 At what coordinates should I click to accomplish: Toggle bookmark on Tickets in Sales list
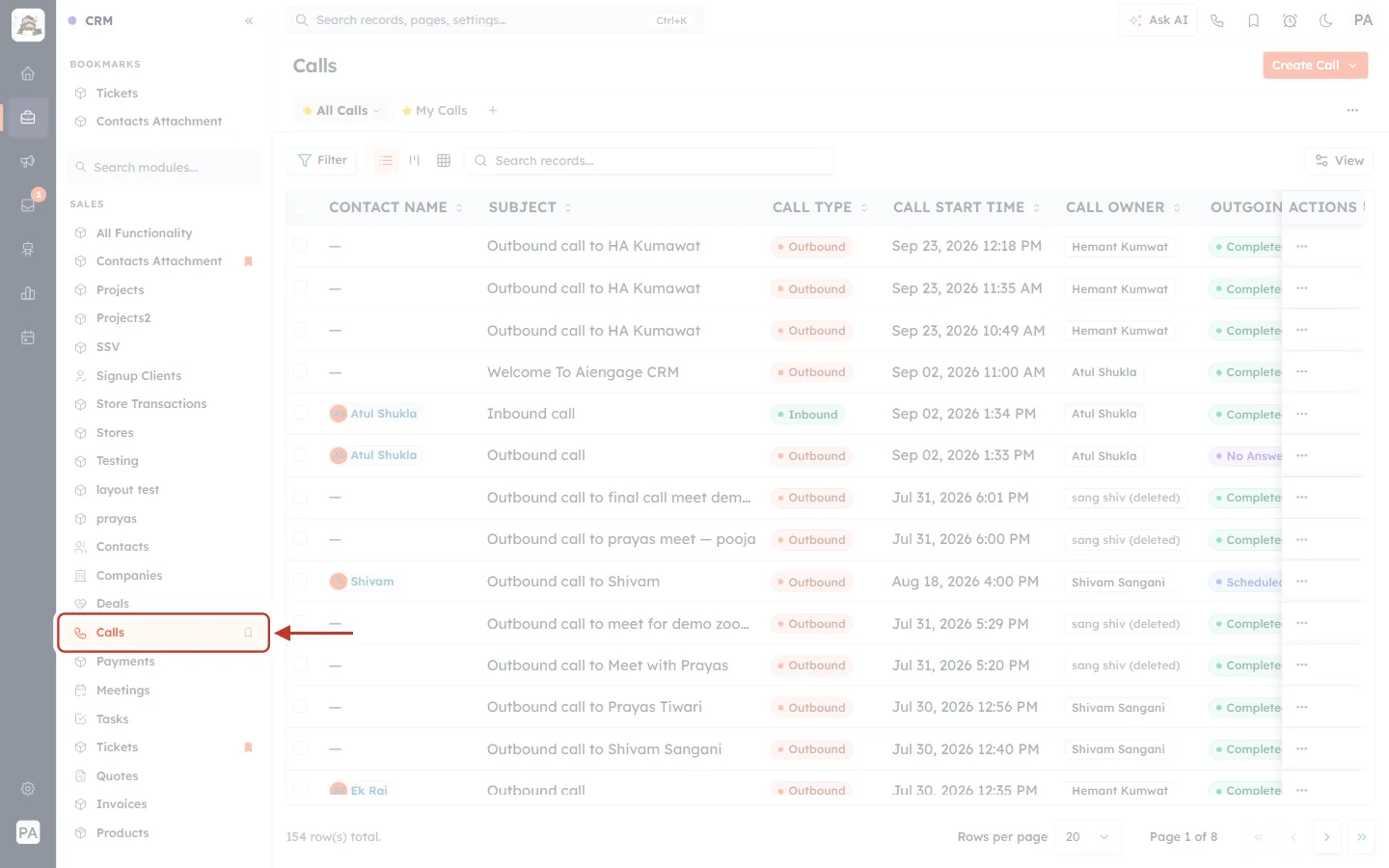coord(248,747)
